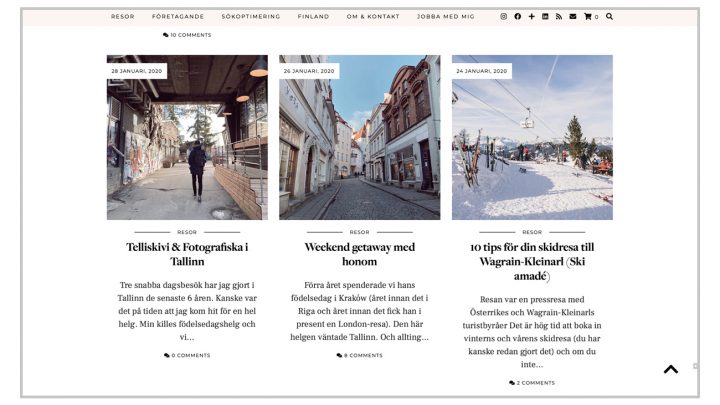Click the search magnifier icon

pyautogui.click(x=609, y=17)
